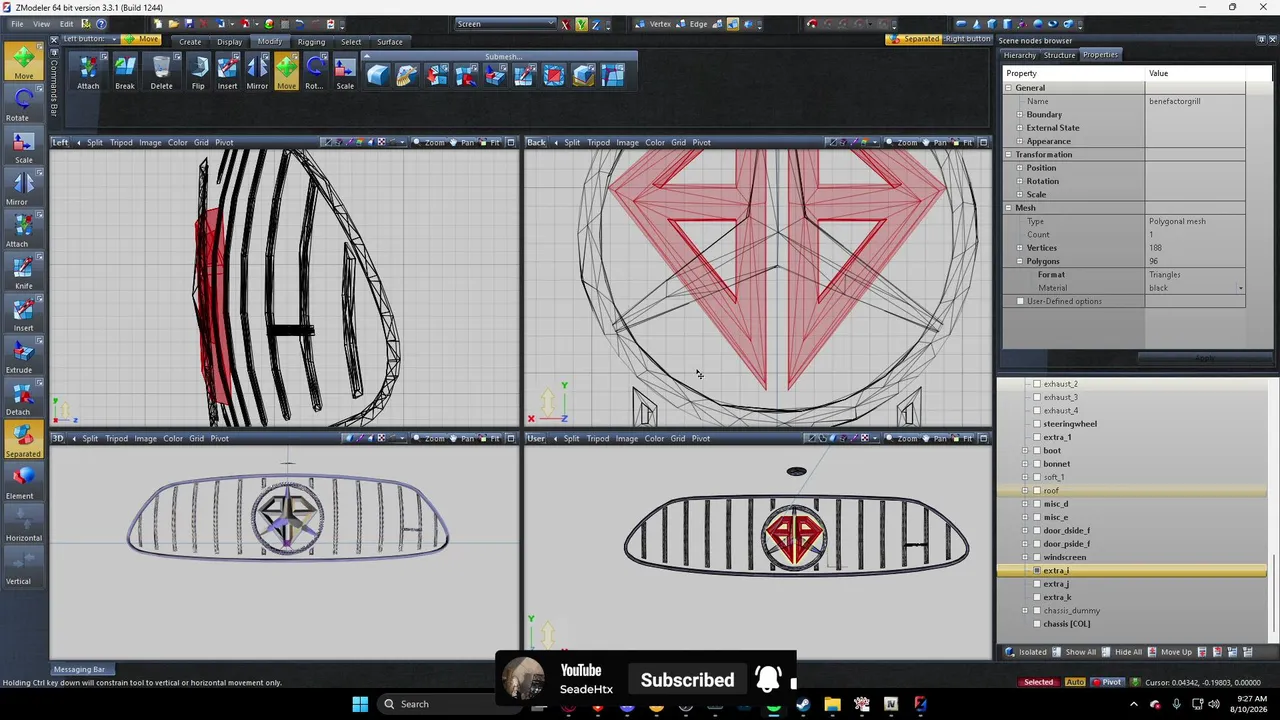Open the Structure tab in scene browser
Screen dimensions: 1280x720
[1059, 55]
